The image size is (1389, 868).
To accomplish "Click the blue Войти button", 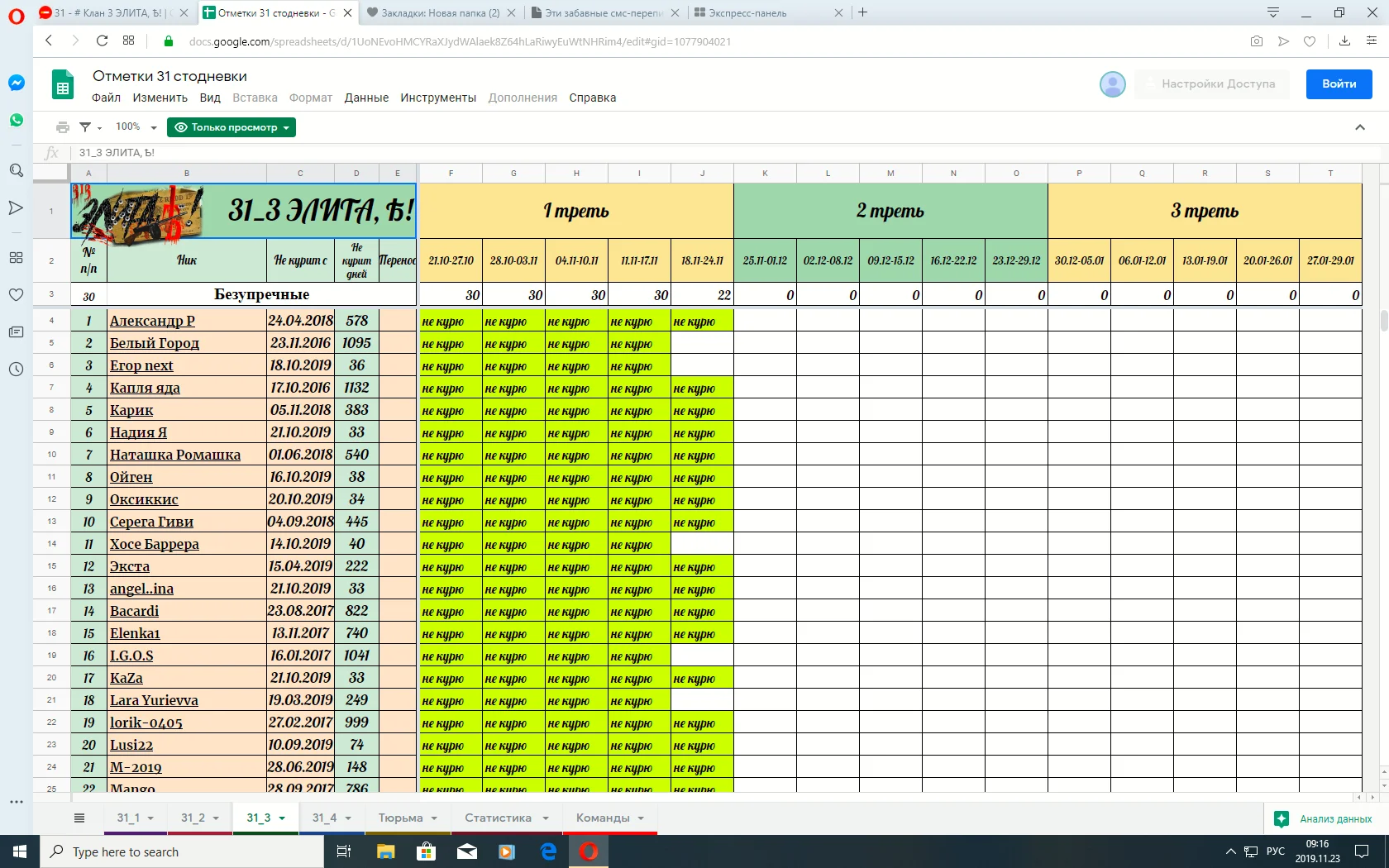I will 1339,83.
